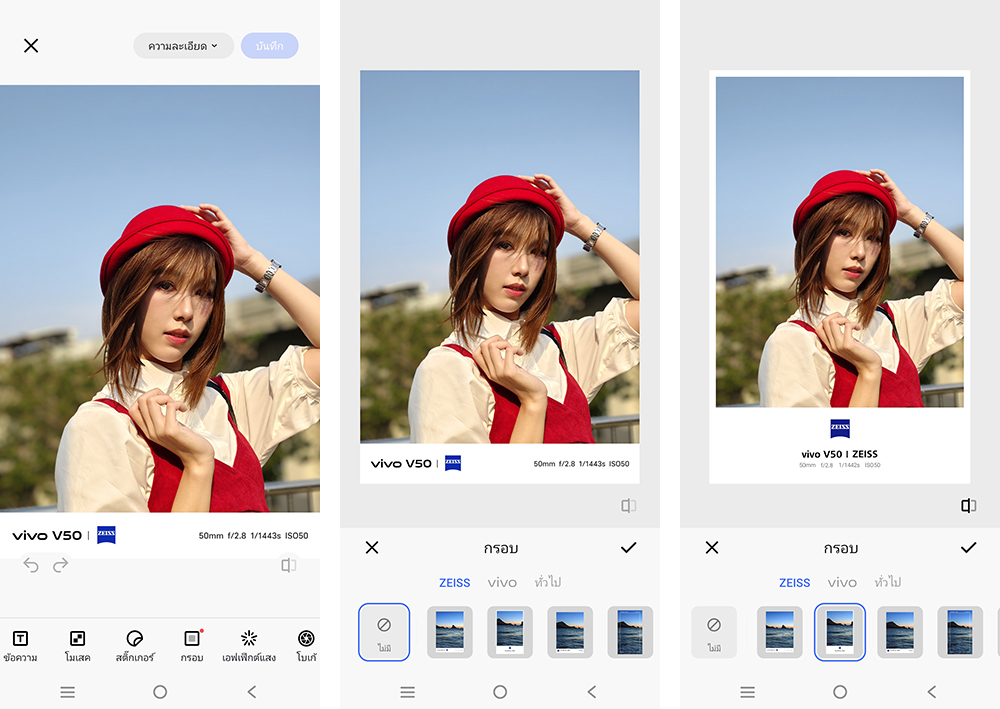Switch to the vivo tab on middle screen

pos(502,582)
